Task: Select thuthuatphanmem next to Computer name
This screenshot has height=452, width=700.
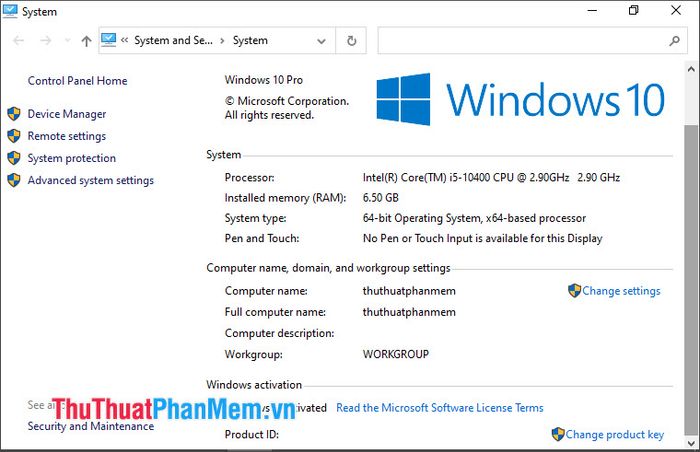Action: (x=409, y=291)
